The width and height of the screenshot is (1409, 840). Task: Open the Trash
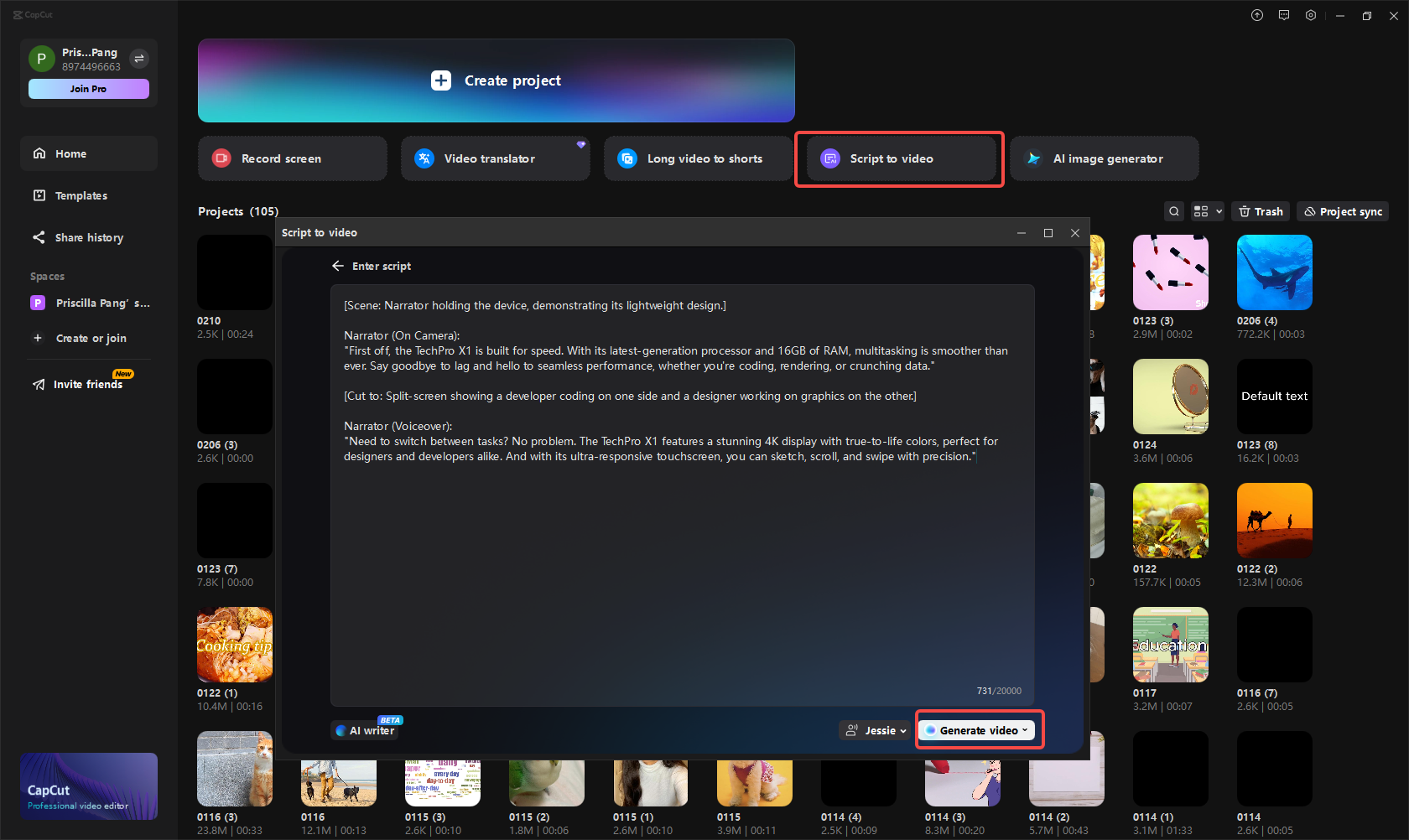1261,211
